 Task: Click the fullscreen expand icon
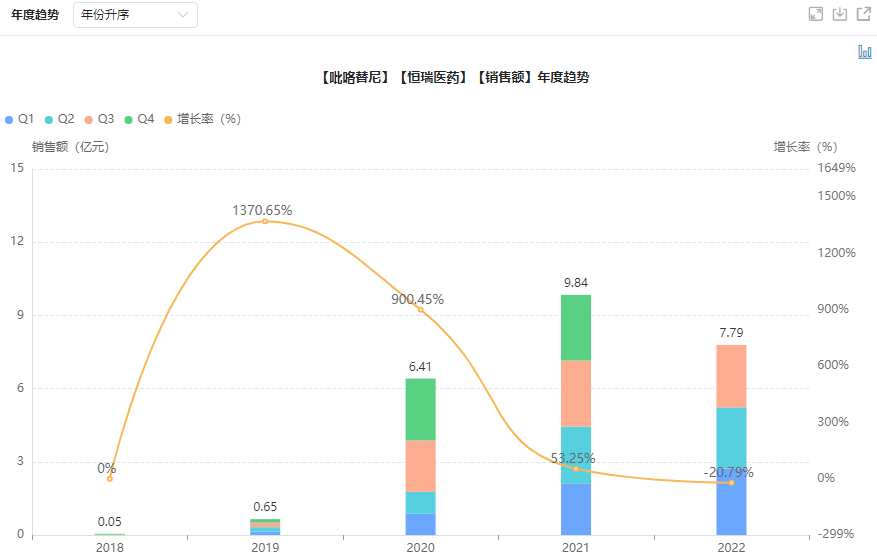815,14
